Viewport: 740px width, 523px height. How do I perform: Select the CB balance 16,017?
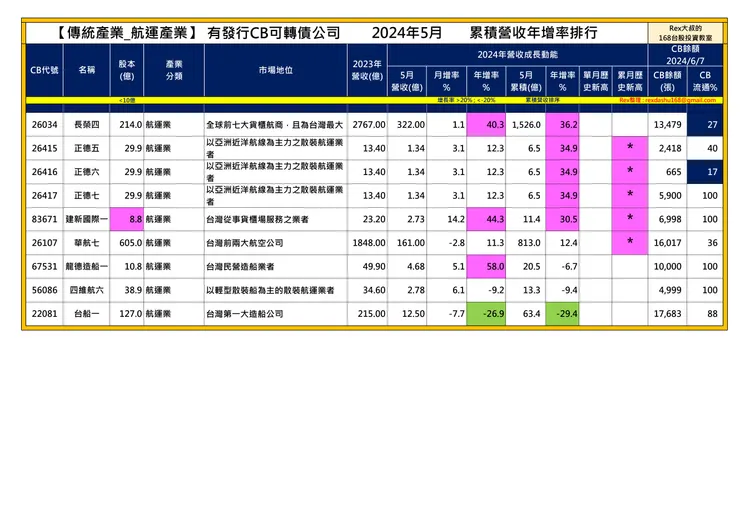coord(667,243)
